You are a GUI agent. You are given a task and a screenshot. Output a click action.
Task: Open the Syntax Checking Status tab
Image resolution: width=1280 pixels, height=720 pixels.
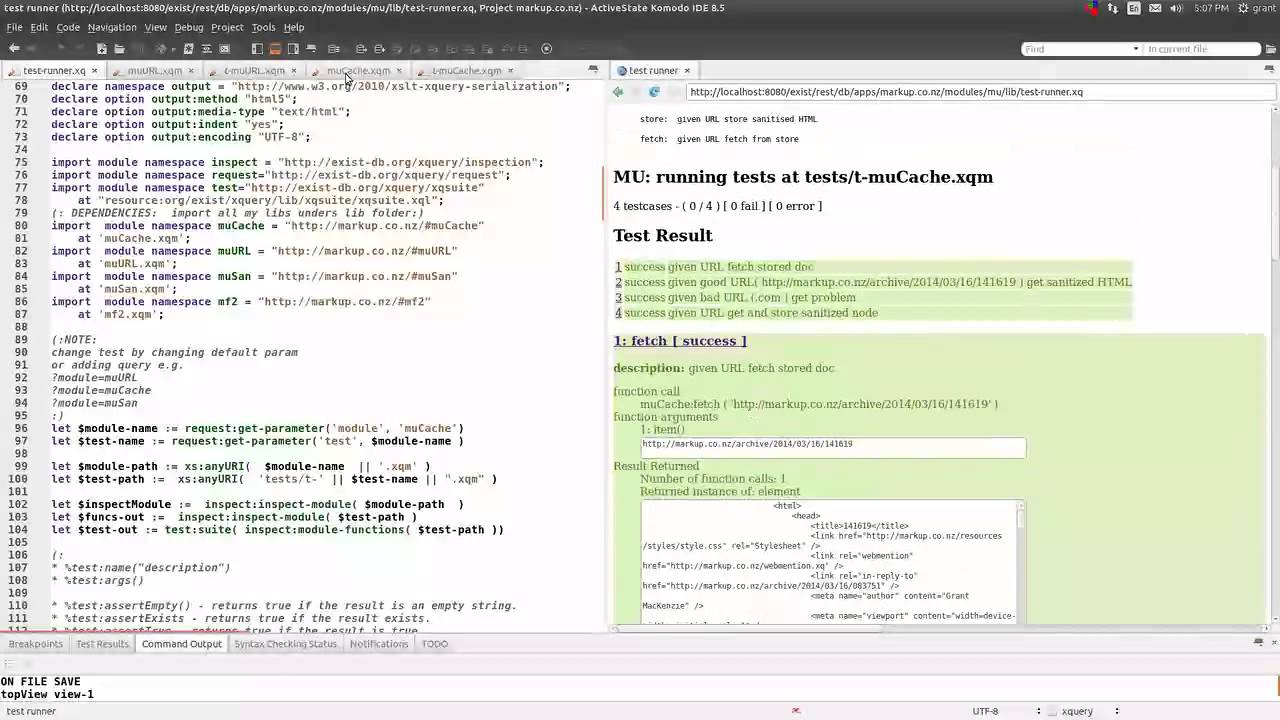click(285, 644)
